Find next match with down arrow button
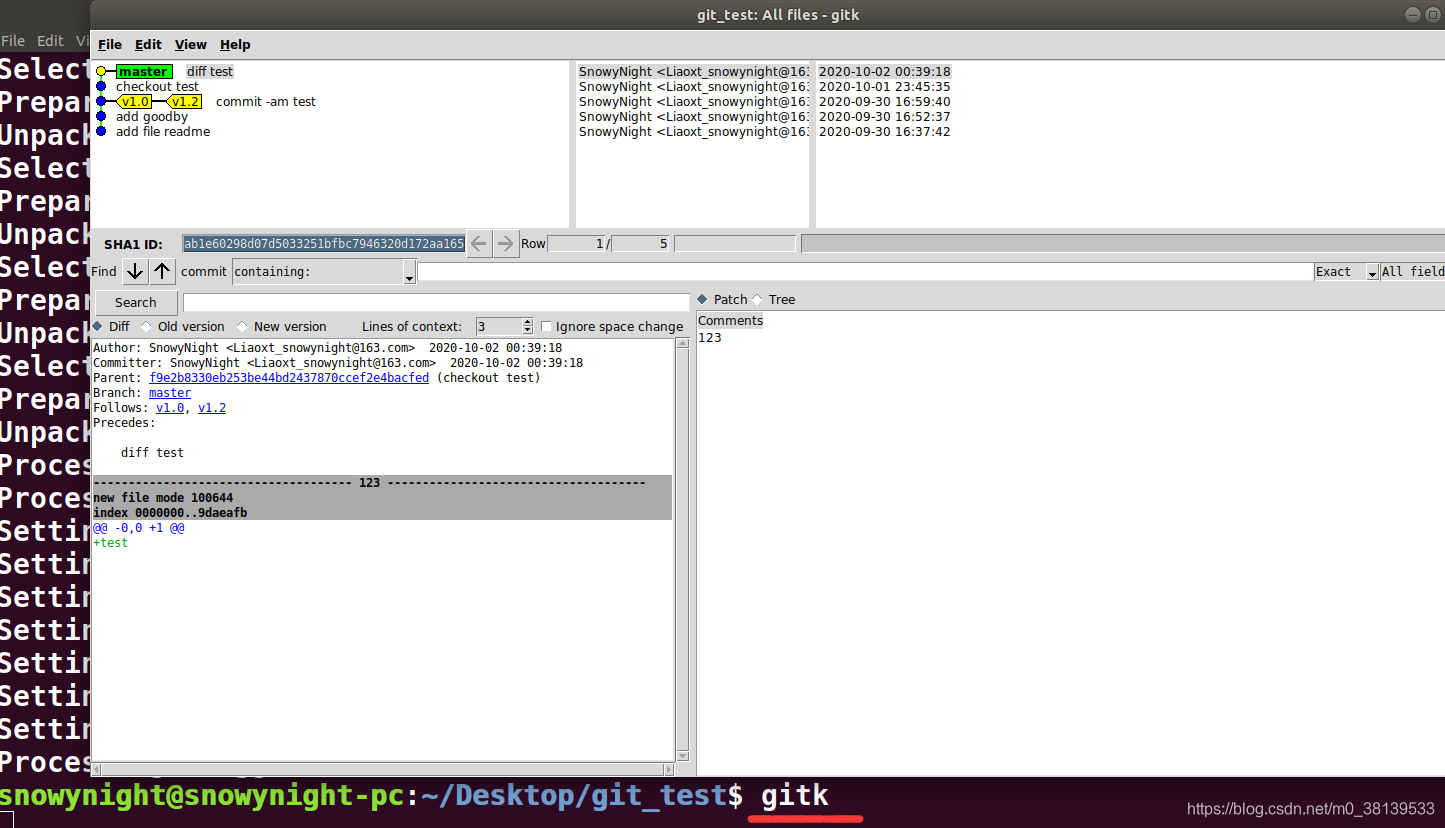The width and height of the screenshot is (1445, 828). point(135,271)
